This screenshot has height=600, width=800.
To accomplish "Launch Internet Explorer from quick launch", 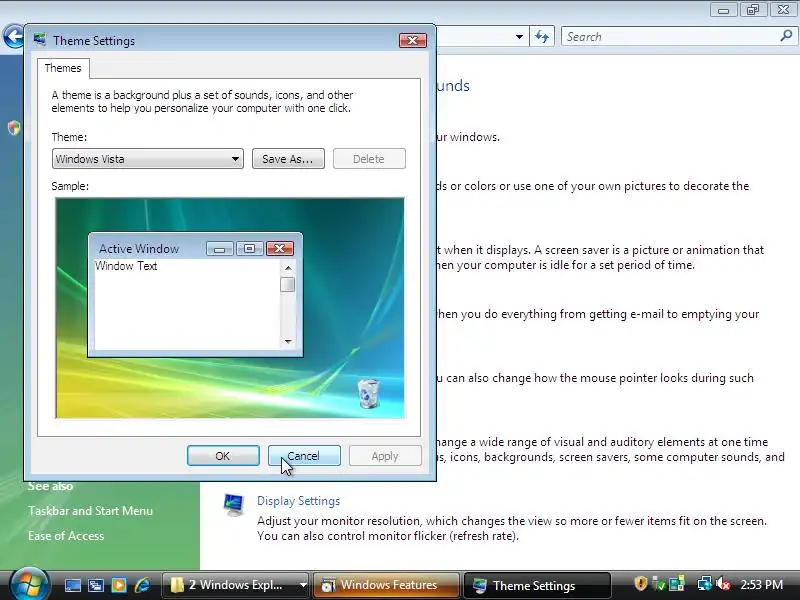I will (x=142, y=585).
